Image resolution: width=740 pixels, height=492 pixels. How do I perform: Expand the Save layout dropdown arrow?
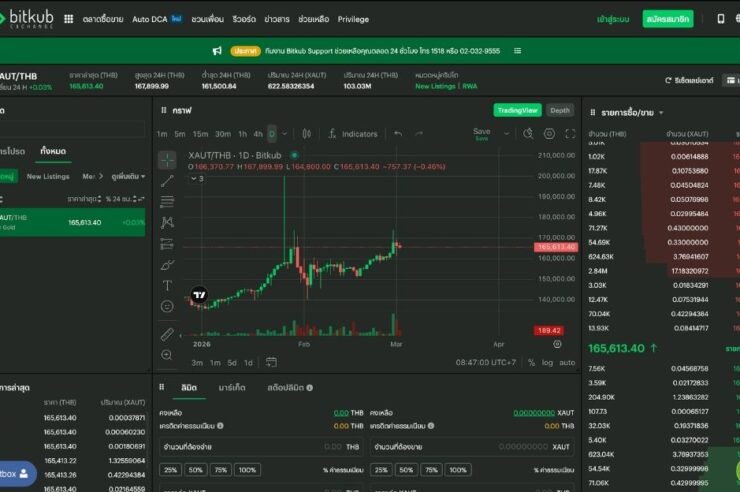pos(506,134)
